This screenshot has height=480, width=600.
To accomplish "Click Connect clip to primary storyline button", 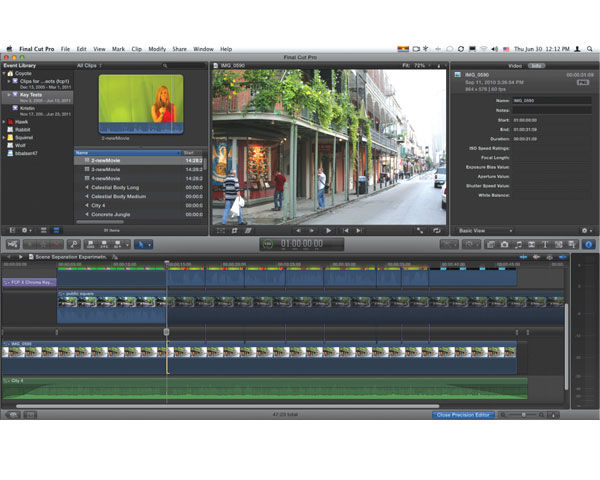I will pyautogui.click(x=91, y=244).
